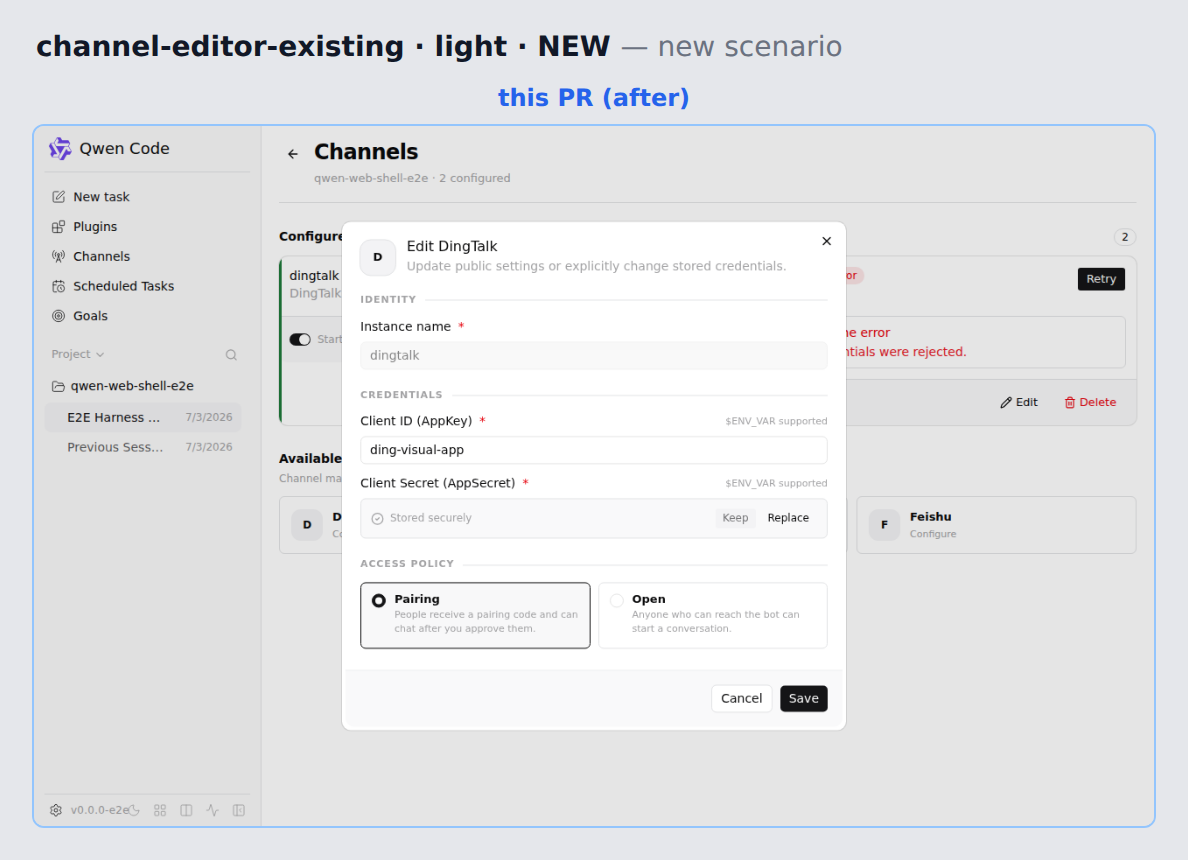
Task: Edit the dingtalk channel
Action: tap(1019, 402)
